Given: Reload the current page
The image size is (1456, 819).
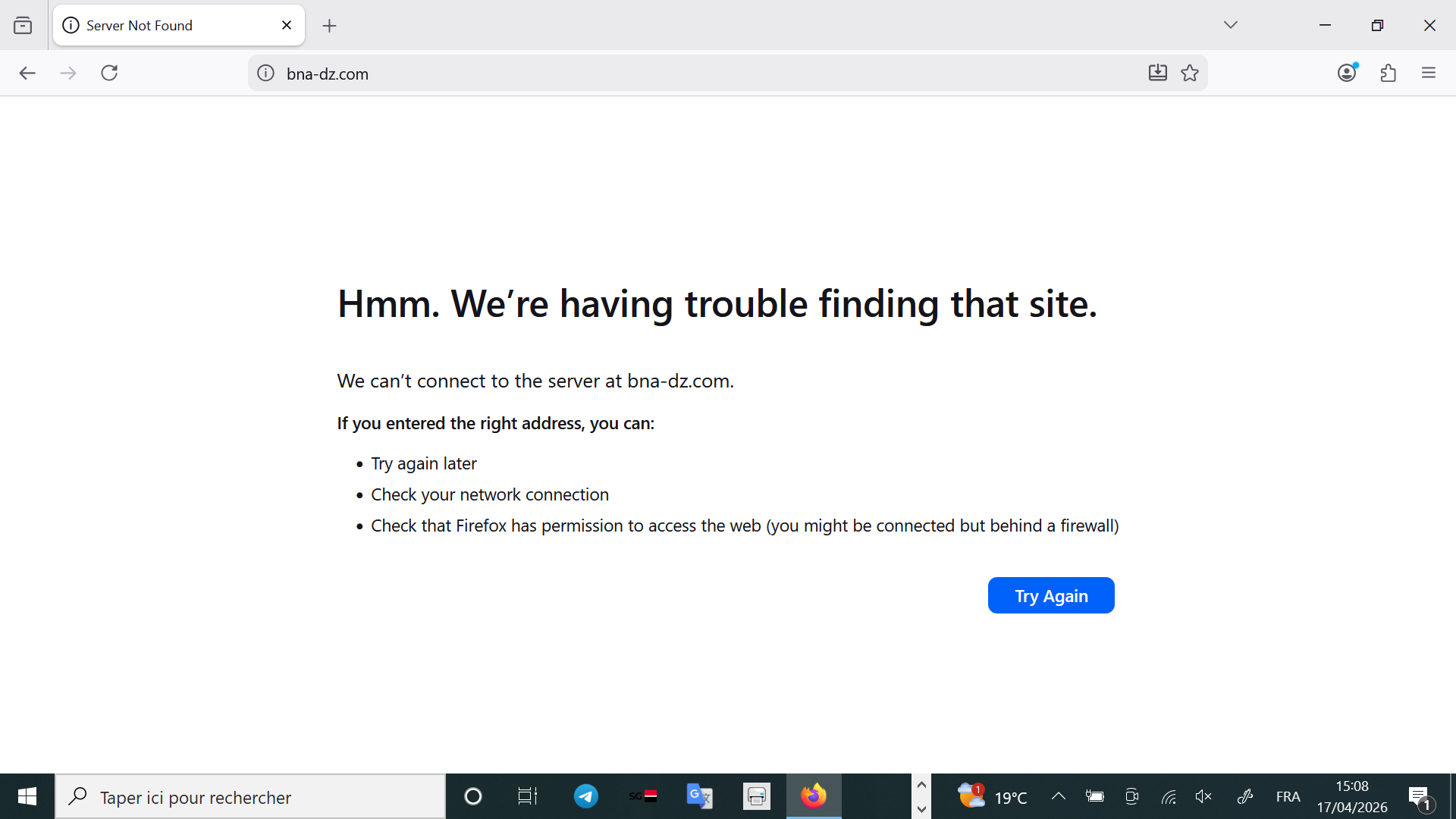Looking at the screenshot, I should 109,73.
